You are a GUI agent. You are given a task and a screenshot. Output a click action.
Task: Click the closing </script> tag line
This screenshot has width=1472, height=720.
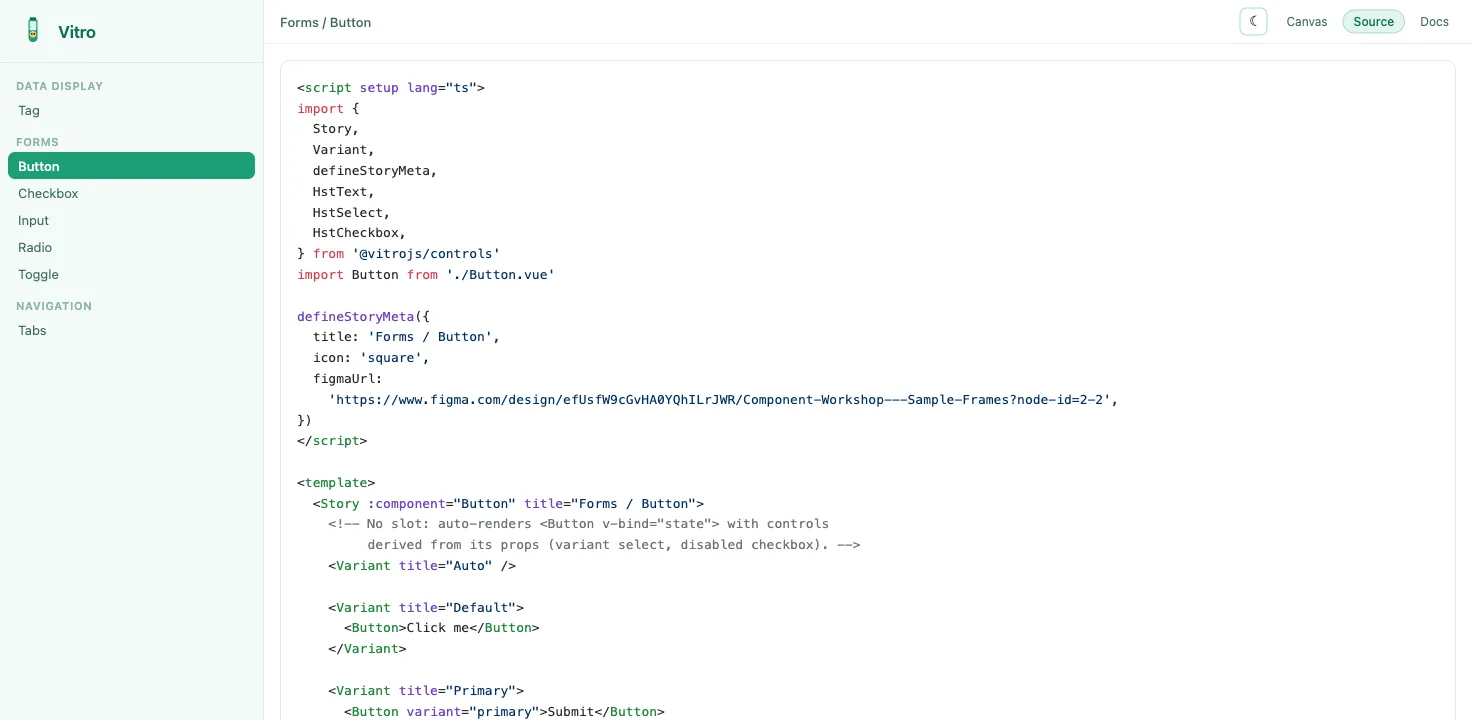(x=332, y=441)
